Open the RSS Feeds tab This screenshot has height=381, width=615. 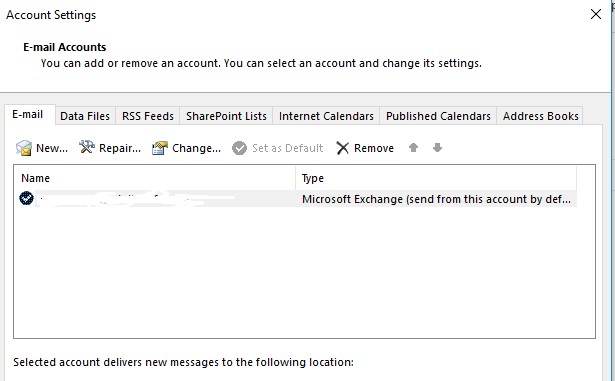[x=147, y=116]
